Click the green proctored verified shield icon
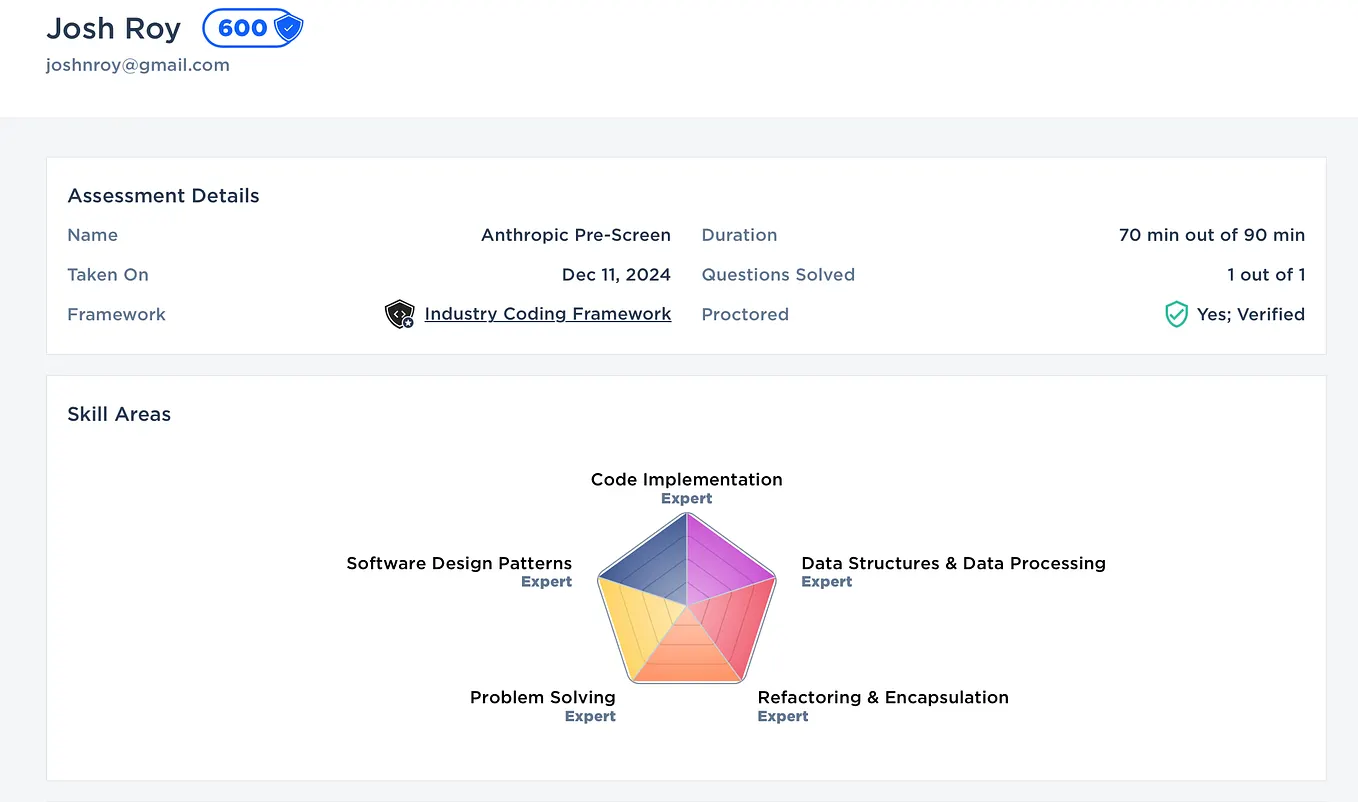The height and width of the screenshot is (802, 1358). point(1176,315)
